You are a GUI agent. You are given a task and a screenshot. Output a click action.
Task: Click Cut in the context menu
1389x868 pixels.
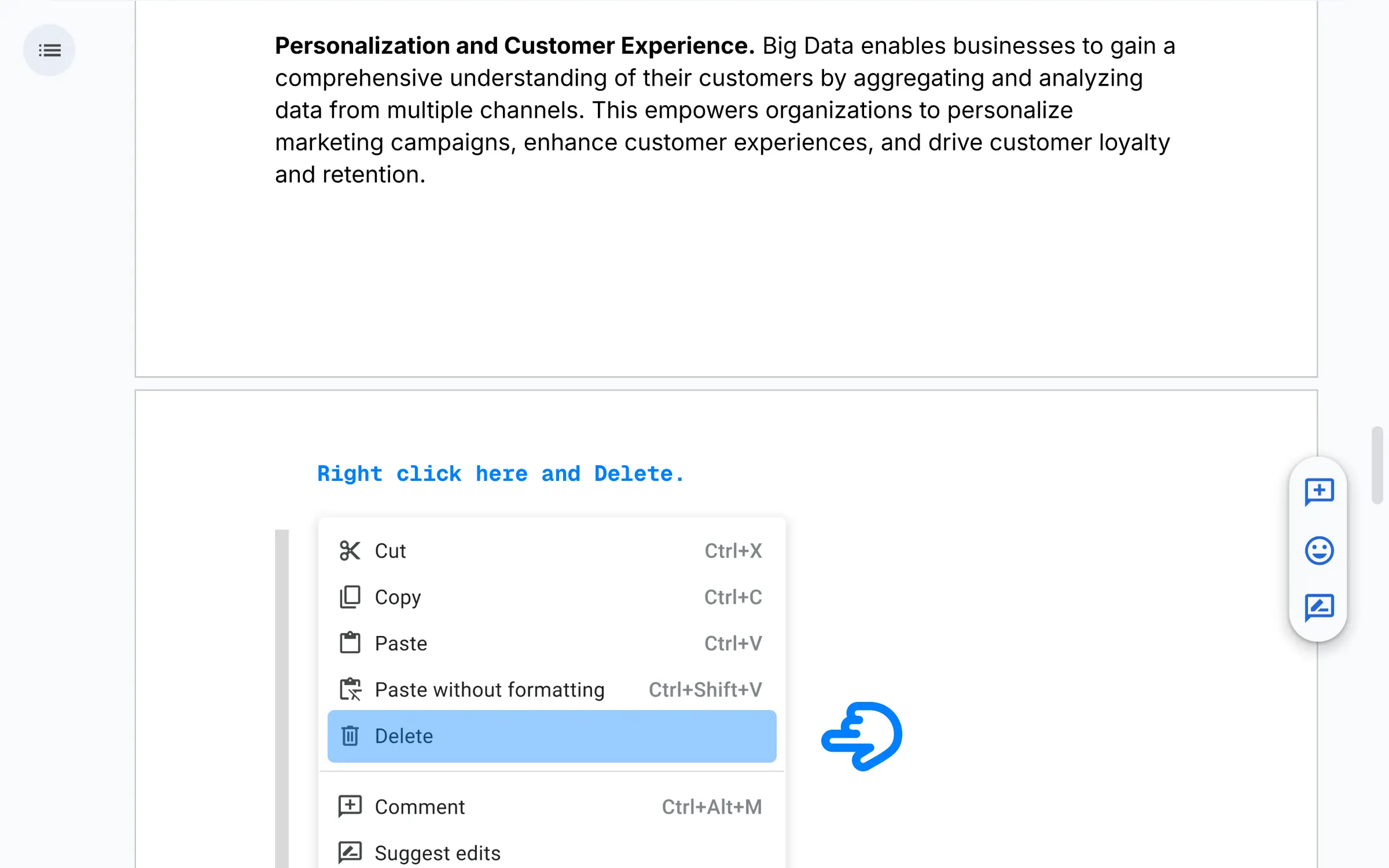click(x=390, y=550)
